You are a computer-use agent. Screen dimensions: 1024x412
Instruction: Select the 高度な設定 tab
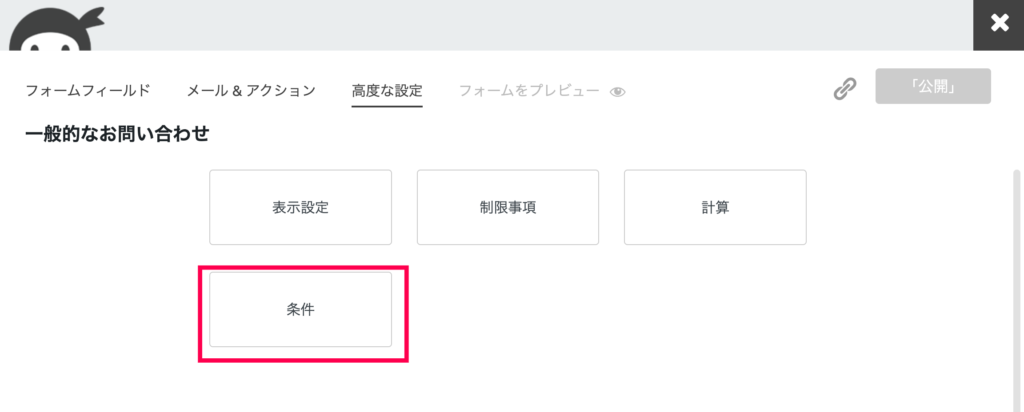(387, 91)
